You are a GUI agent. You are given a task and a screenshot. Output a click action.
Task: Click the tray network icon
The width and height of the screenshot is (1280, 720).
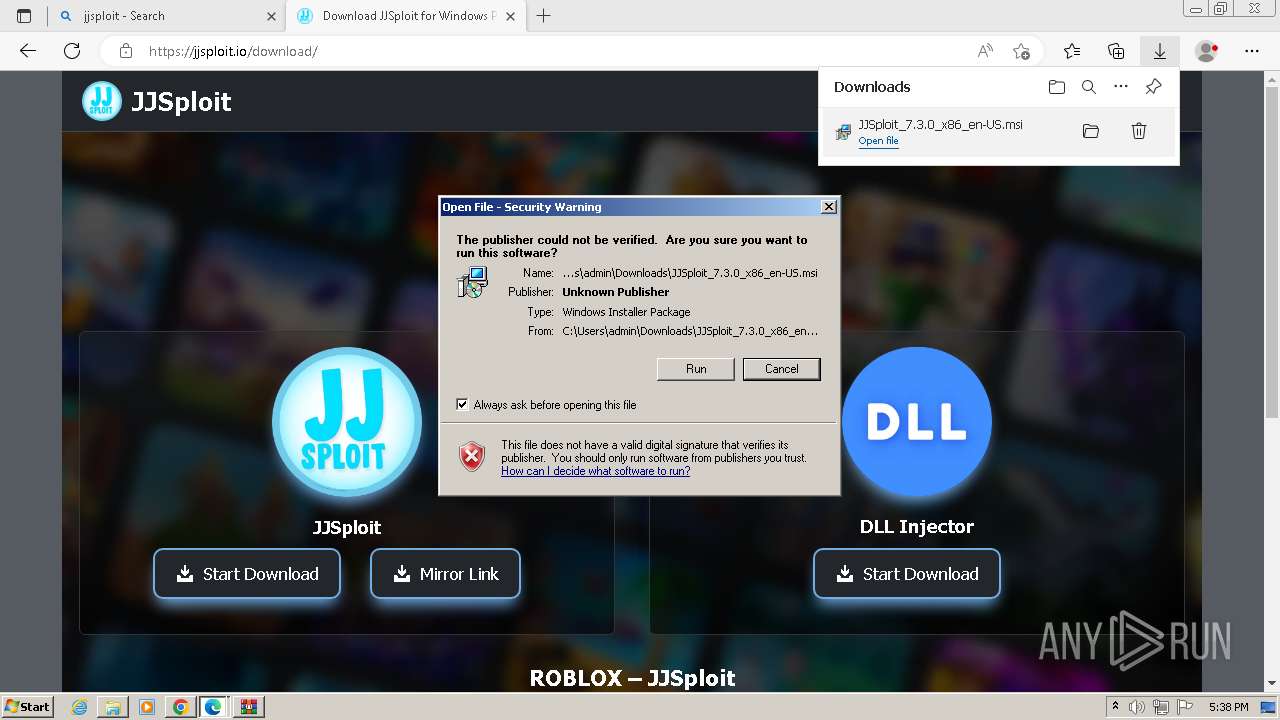point(1163,707)
